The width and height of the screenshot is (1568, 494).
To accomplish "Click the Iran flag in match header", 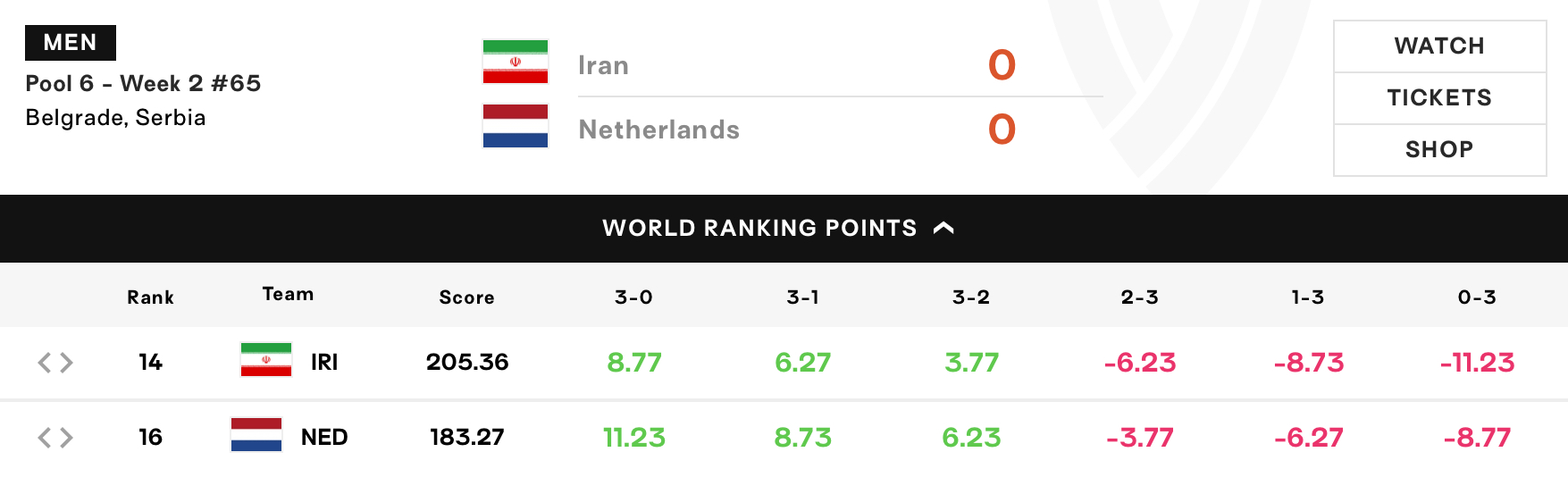I will (x=516, y=62).
